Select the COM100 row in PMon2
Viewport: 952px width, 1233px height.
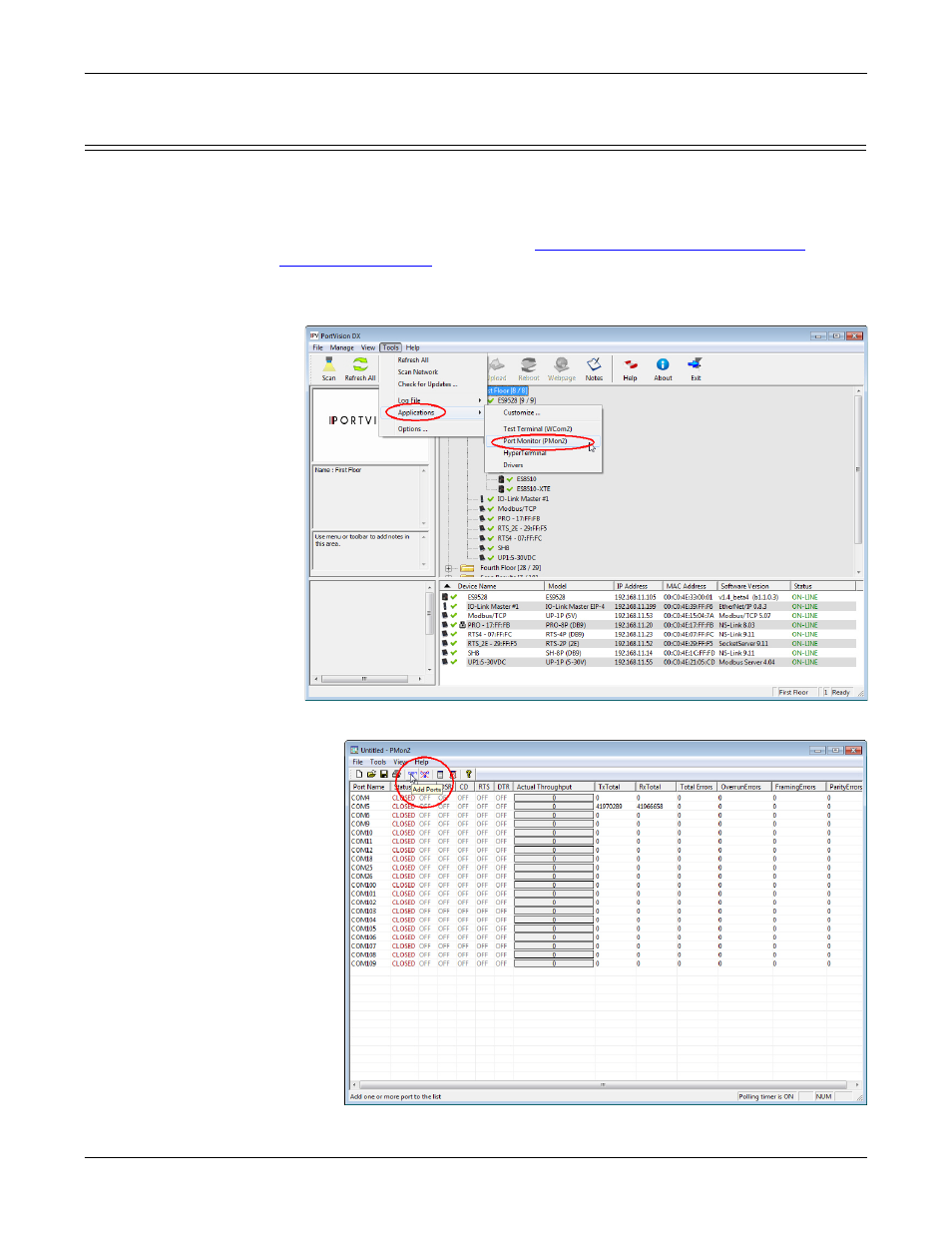[607, 886]
